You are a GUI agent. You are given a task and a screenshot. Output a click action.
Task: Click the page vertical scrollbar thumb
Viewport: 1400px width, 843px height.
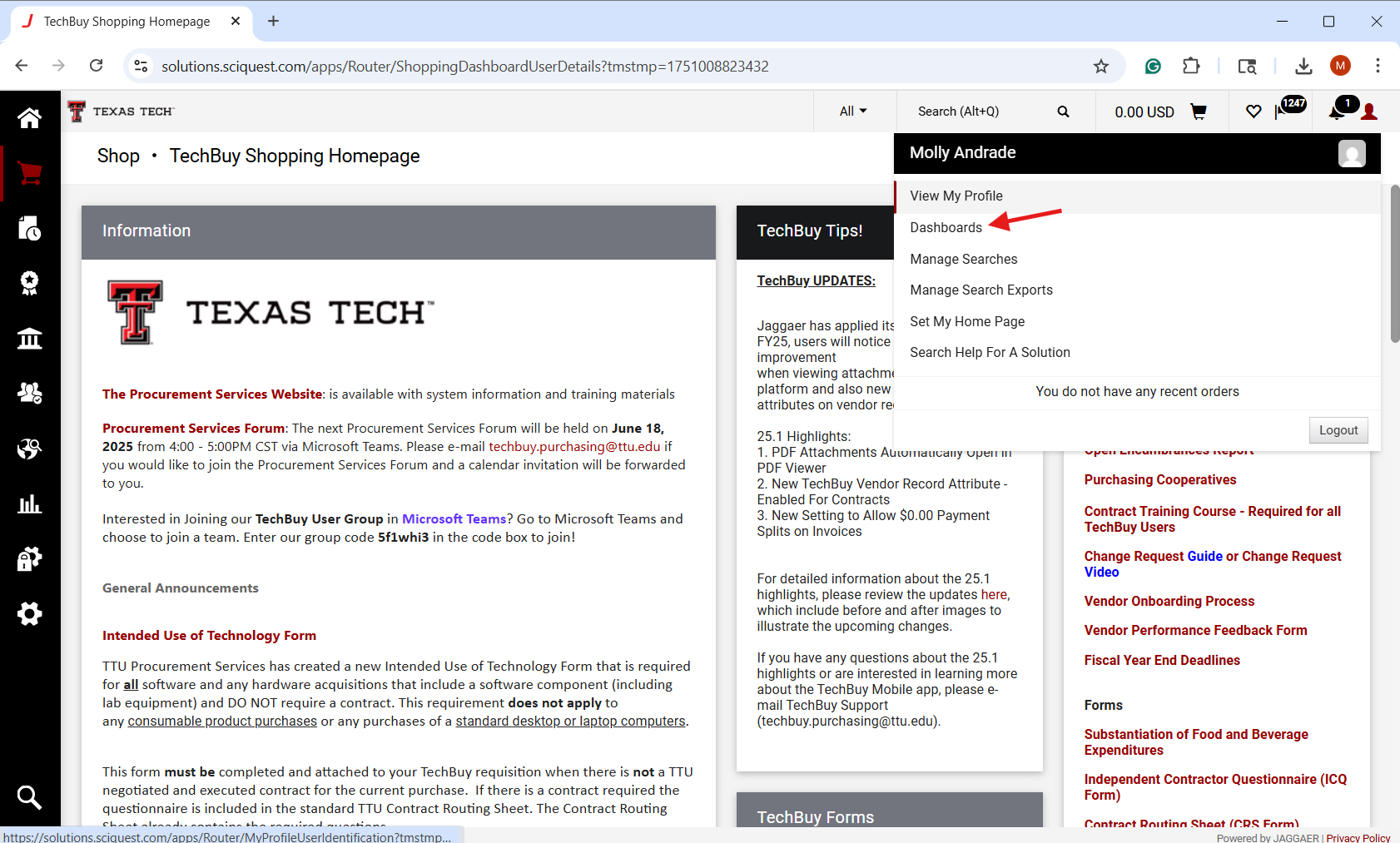click(1394, 264)
